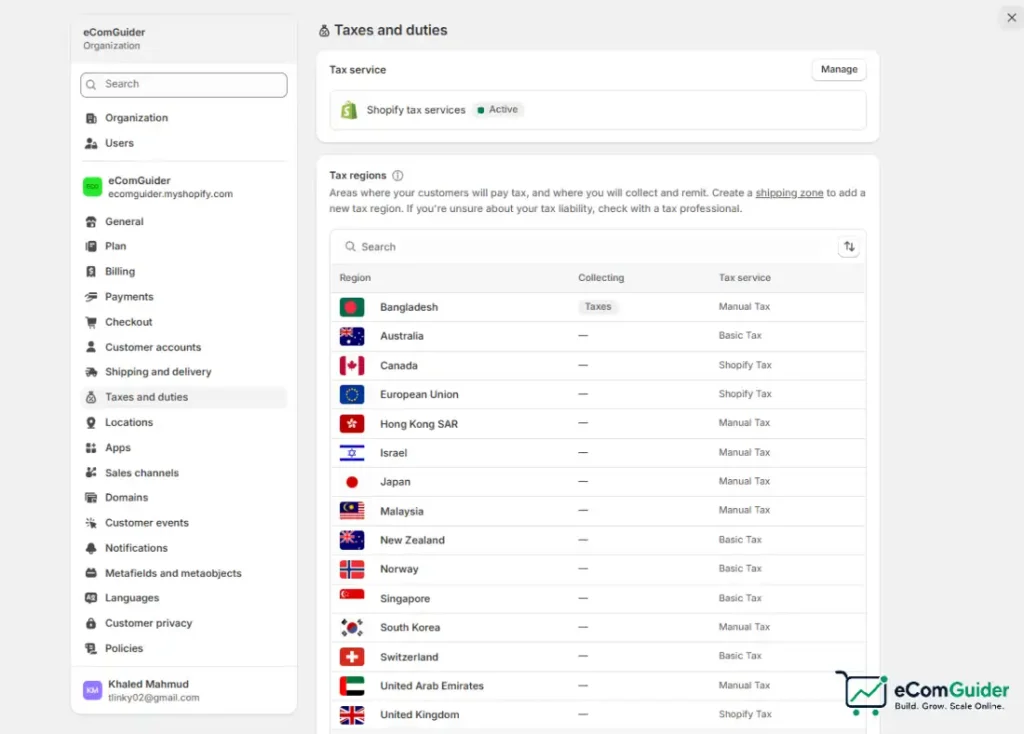The height and width of the screenshot is (734, 1024).
Task: Open the Malaysia tax region row
Action: pos(598,511)
